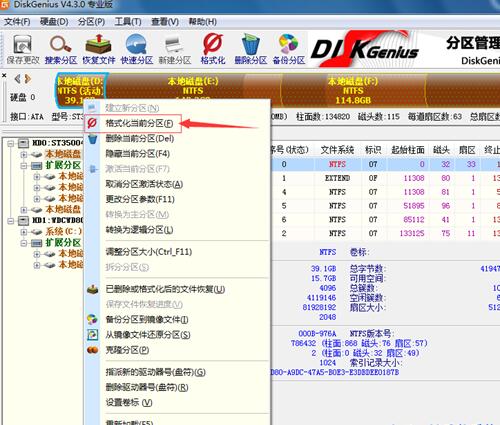The height and width of the screenshot is (425, 500).
Task: Click the drive icon beside 系统(C:)
Action: coord(36,231)
